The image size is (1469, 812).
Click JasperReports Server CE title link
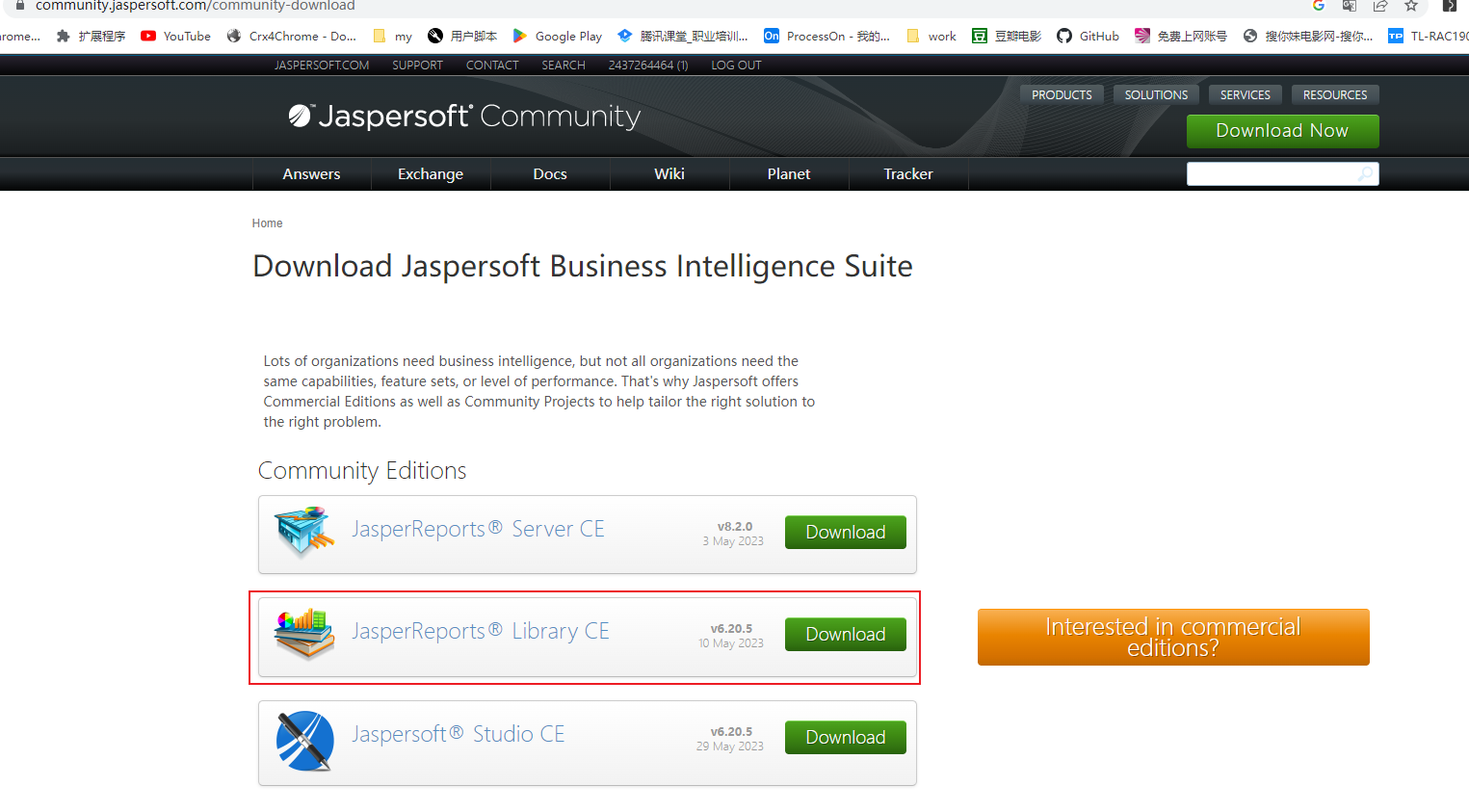click(x=478, y=529)
